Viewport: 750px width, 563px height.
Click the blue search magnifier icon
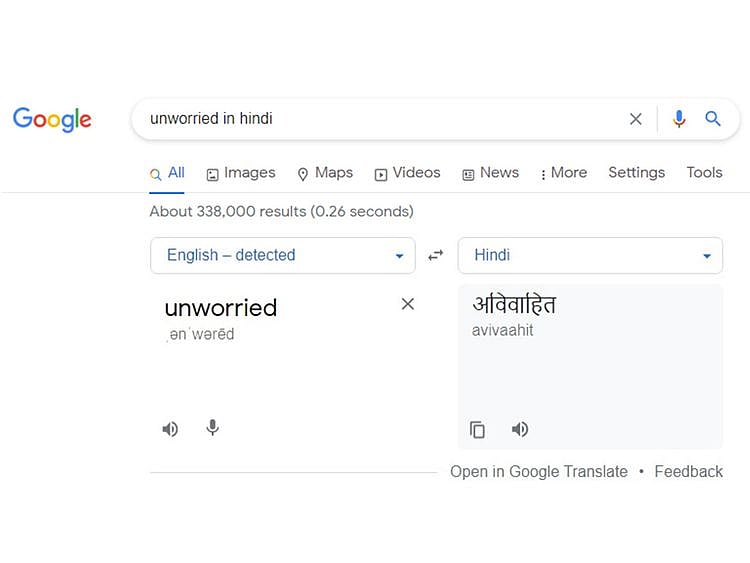pyautogui.click(x=713, y=119)
